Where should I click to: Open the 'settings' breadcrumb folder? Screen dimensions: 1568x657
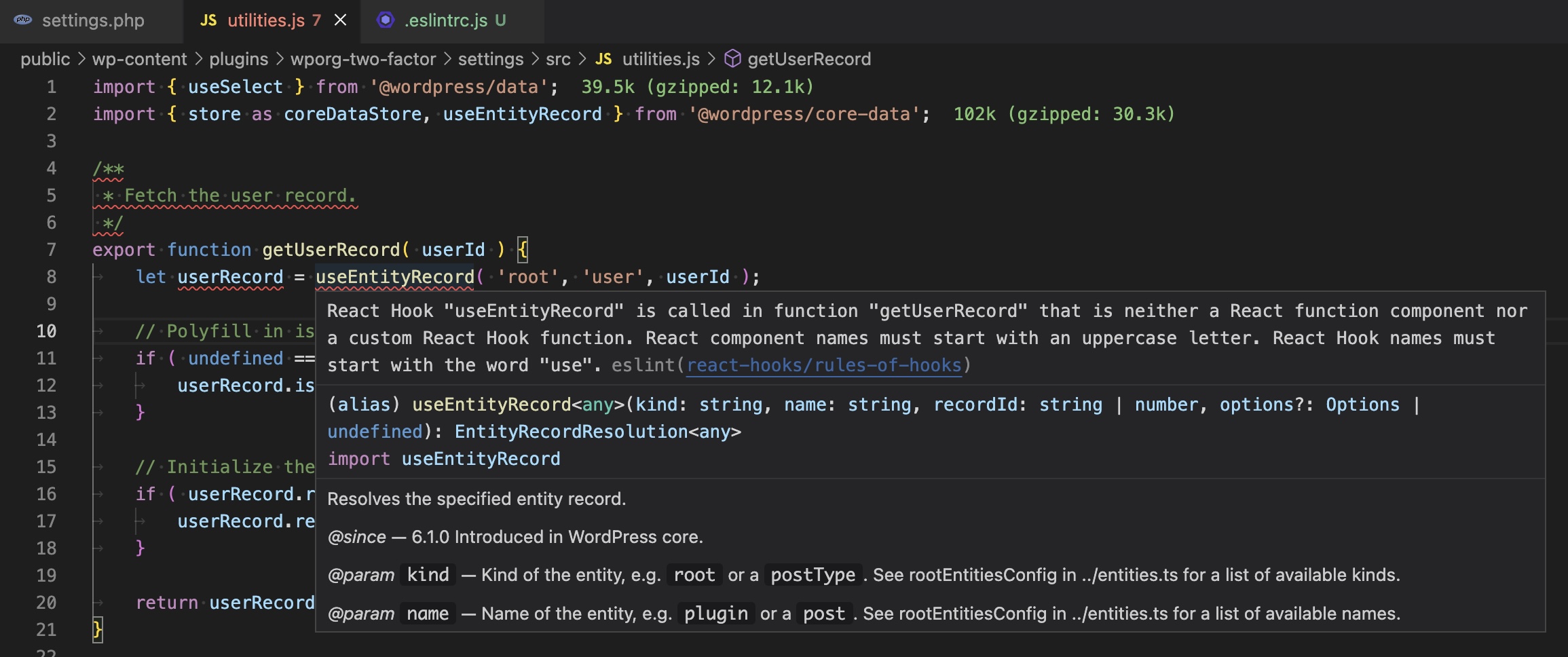click(x=491, y=59)
